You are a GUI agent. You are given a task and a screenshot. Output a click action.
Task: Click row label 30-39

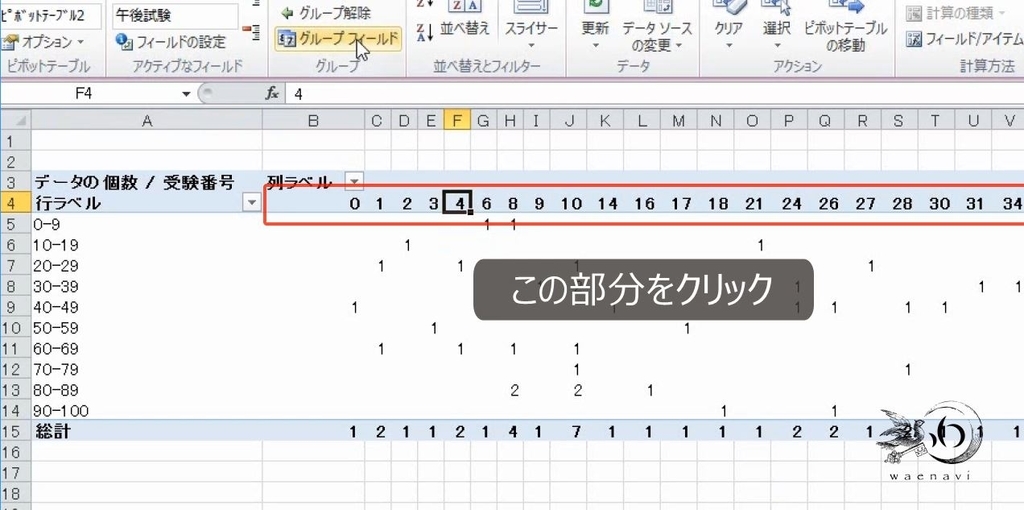coord(56,287)
